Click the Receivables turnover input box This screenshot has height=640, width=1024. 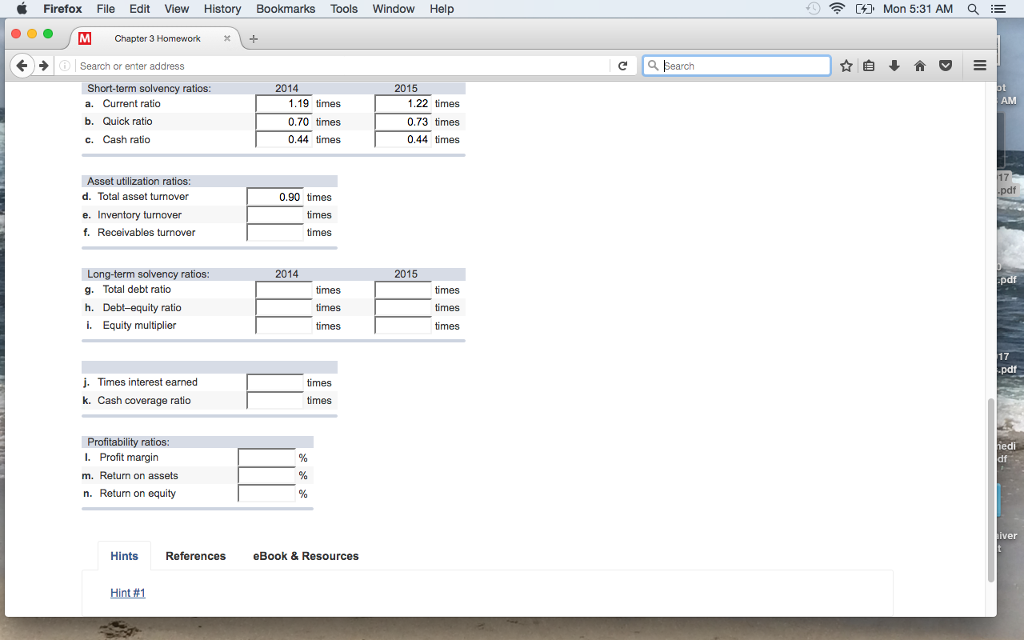tap(275, 232)
